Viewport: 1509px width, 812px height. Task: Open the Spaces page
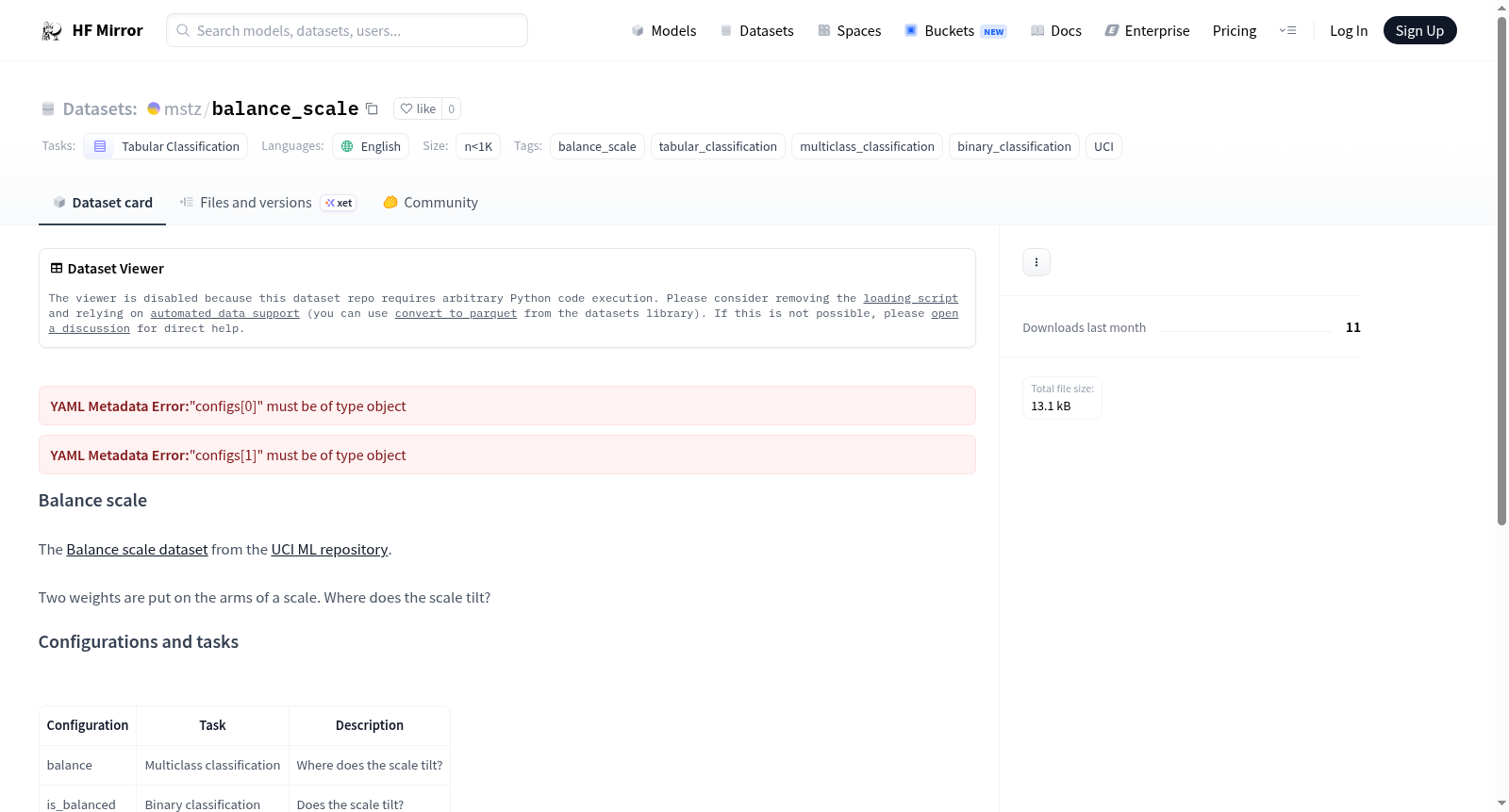[x=849, y=30]
